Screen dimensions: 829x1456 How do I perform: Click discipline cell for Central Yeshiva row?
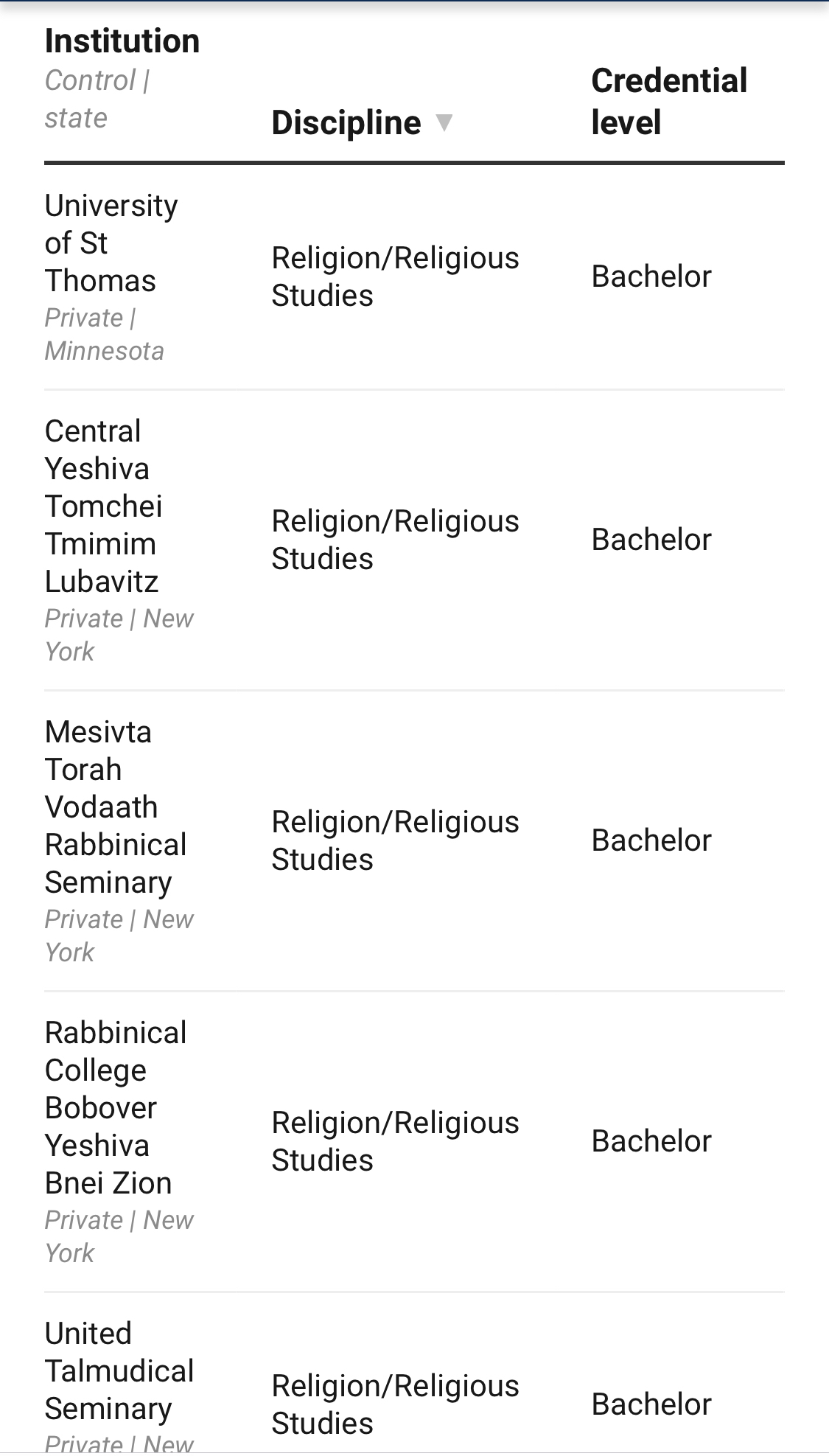(x=395, y=540)
